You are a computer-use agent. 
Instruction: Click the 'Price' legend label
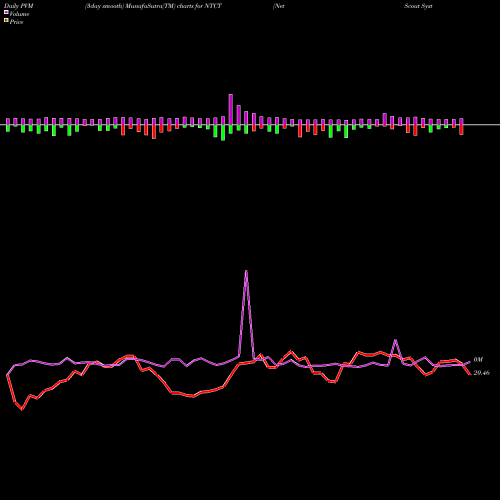16,22
